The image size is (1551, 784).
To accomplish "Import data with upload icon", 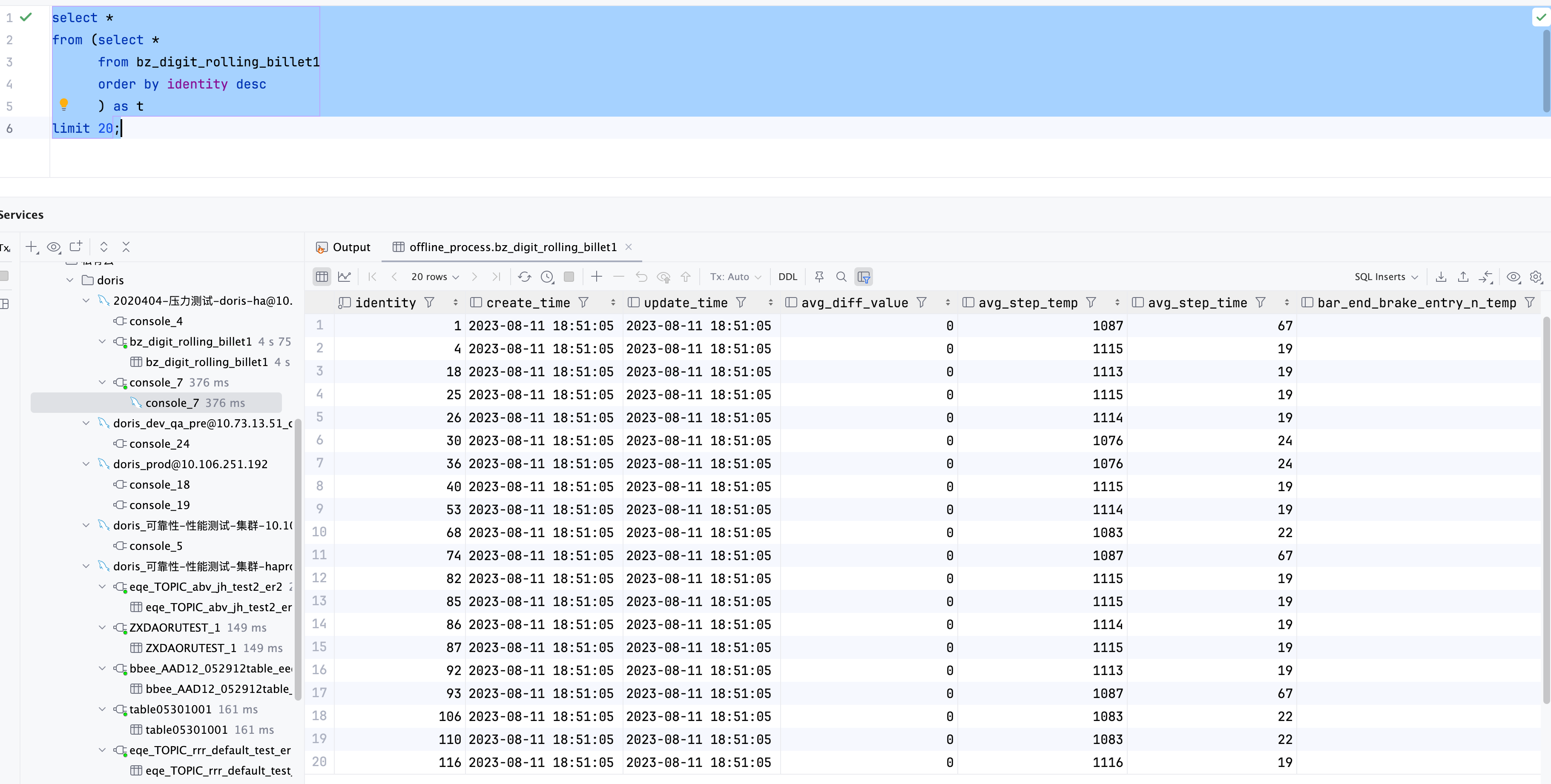I will click(1463, 277).
